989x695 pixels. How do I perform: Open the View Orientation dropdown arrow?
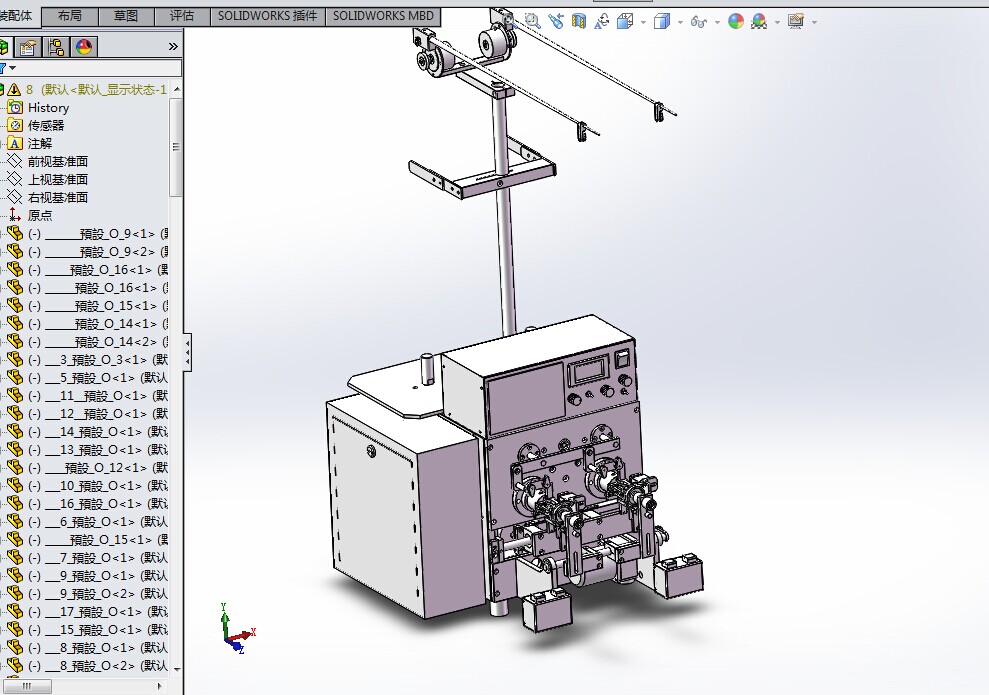tap(642, 22)
